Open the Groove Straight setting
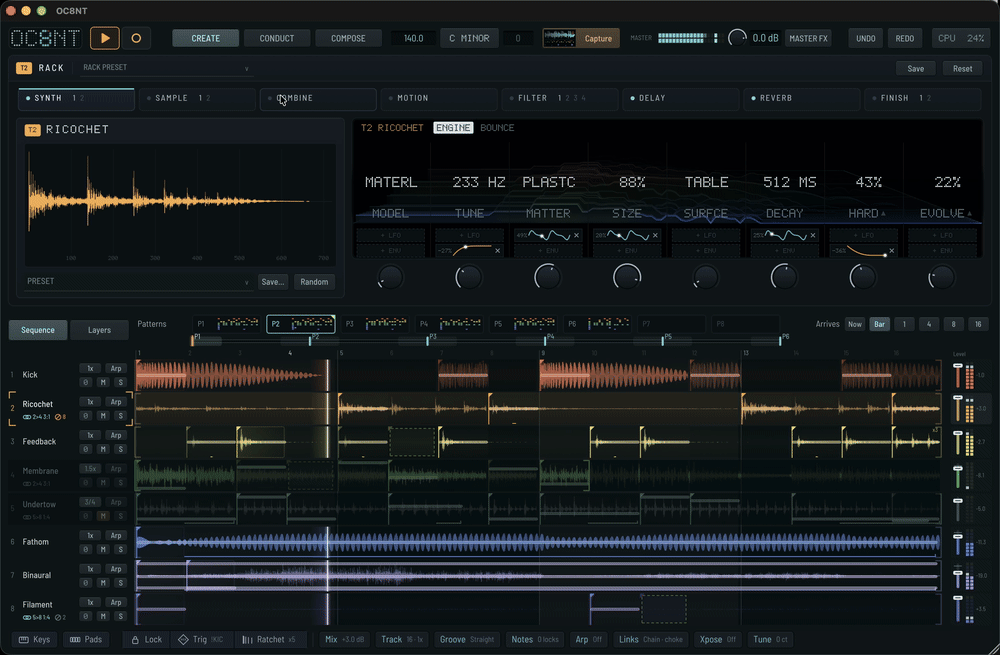 coord(467,639)
